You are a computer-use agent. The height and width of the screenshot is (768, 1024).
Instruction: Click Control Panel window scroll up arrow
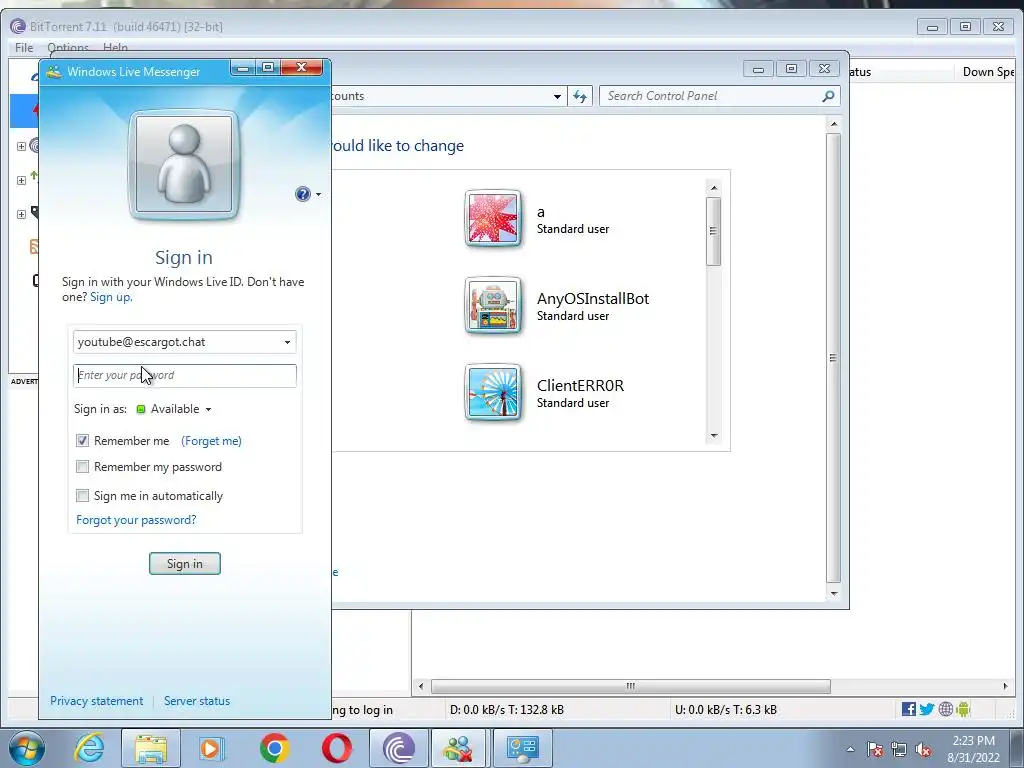[833, 124]
